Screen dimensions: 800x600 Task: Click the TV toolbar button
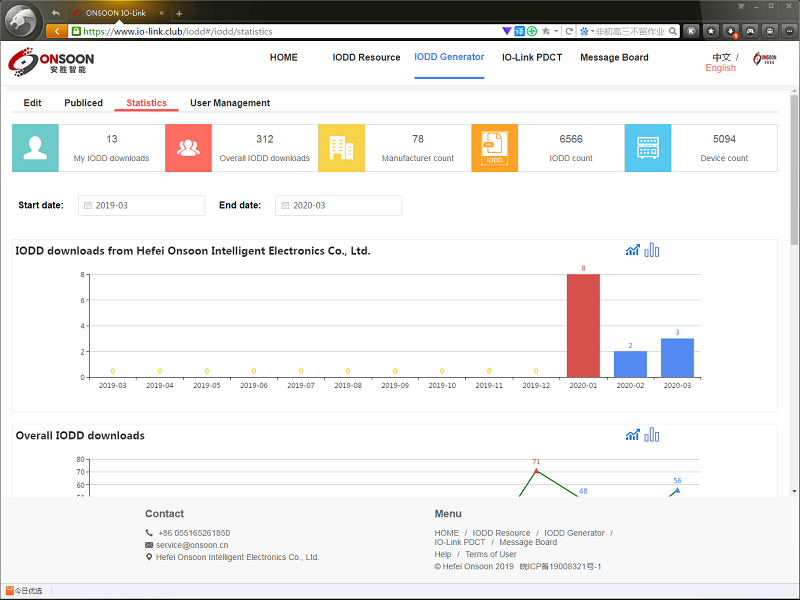770,31
